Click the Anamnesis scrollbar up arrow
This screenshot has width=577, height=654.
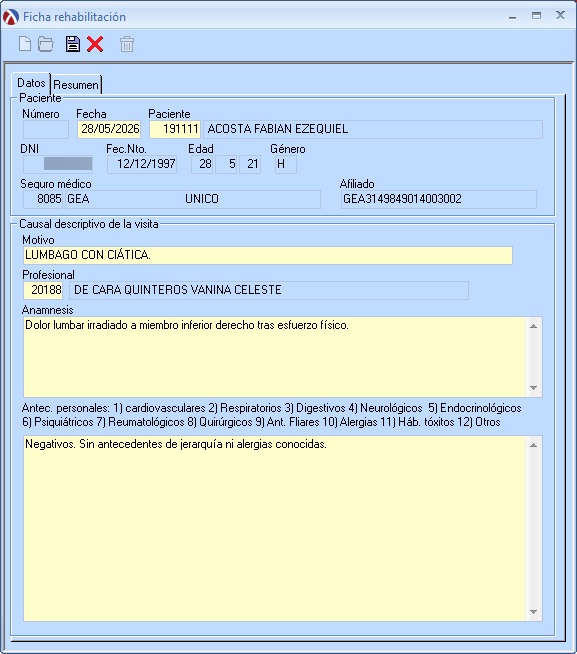tap(533, 326)
